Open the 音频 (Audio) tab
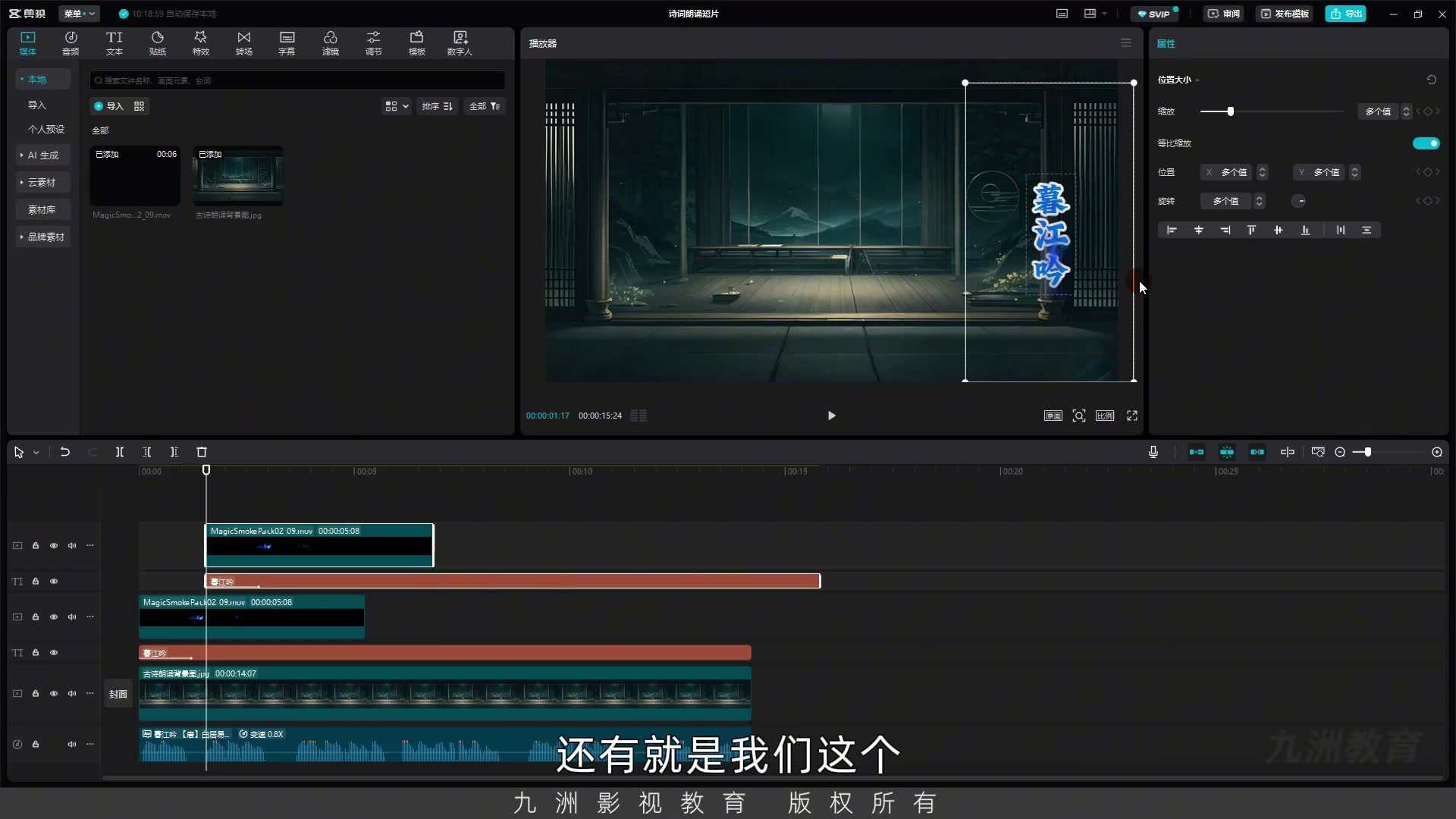Screen dimensions: 1456x819 (71, 43)
